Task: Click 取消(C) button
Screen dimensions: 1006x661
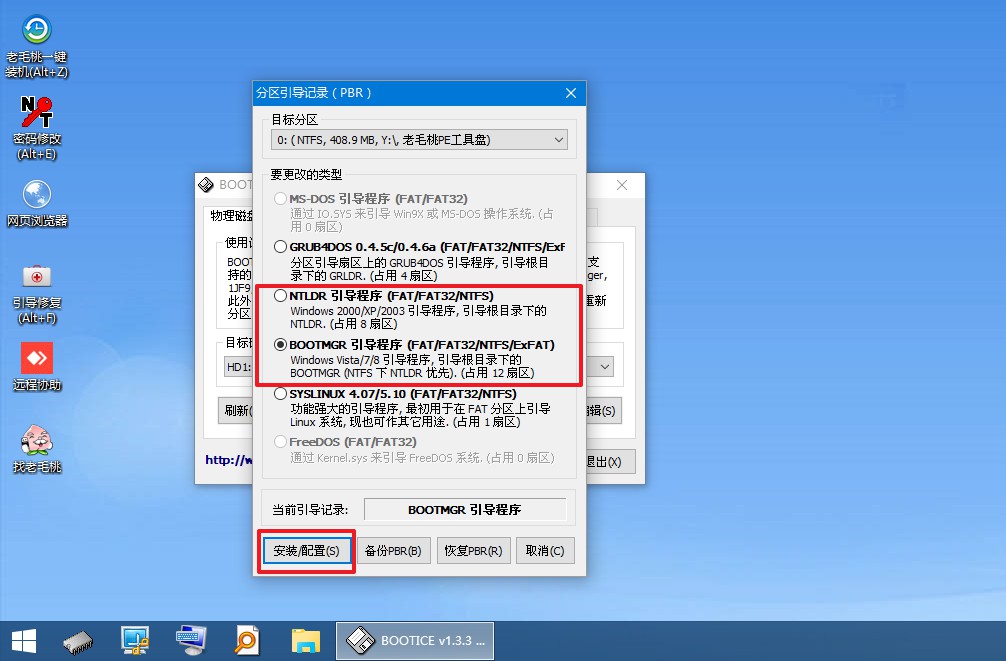Action: [545, 551]
